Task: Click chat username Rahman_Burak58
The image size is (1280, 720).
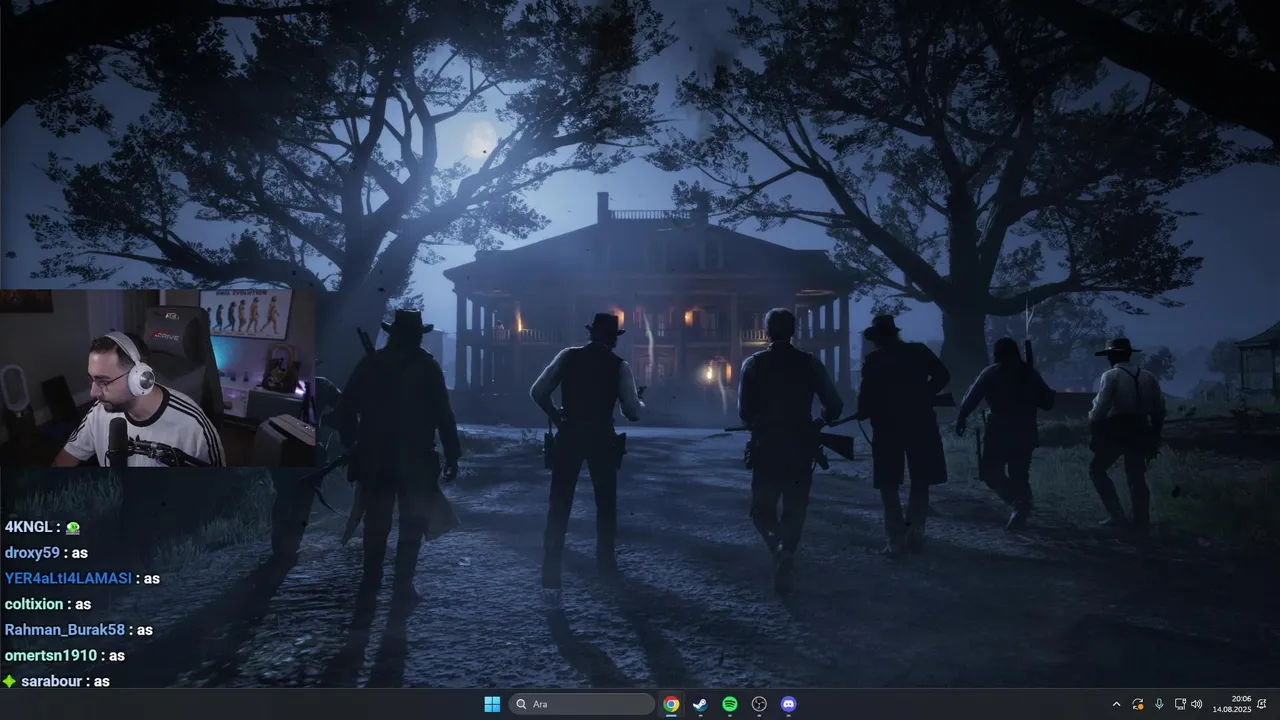Action: tap(65, 630)
